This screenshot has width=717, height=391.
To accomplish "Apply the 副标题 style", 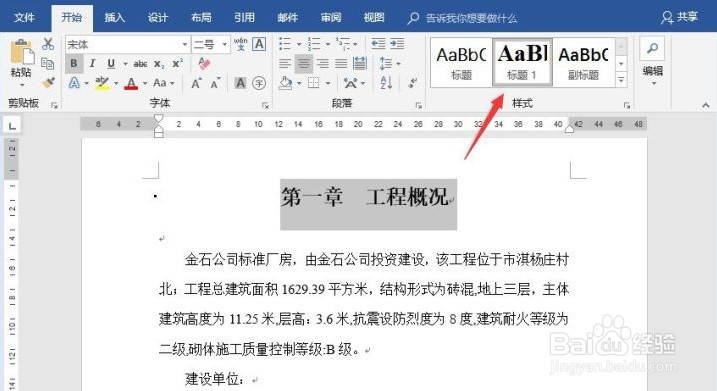I will coord(583,63).
